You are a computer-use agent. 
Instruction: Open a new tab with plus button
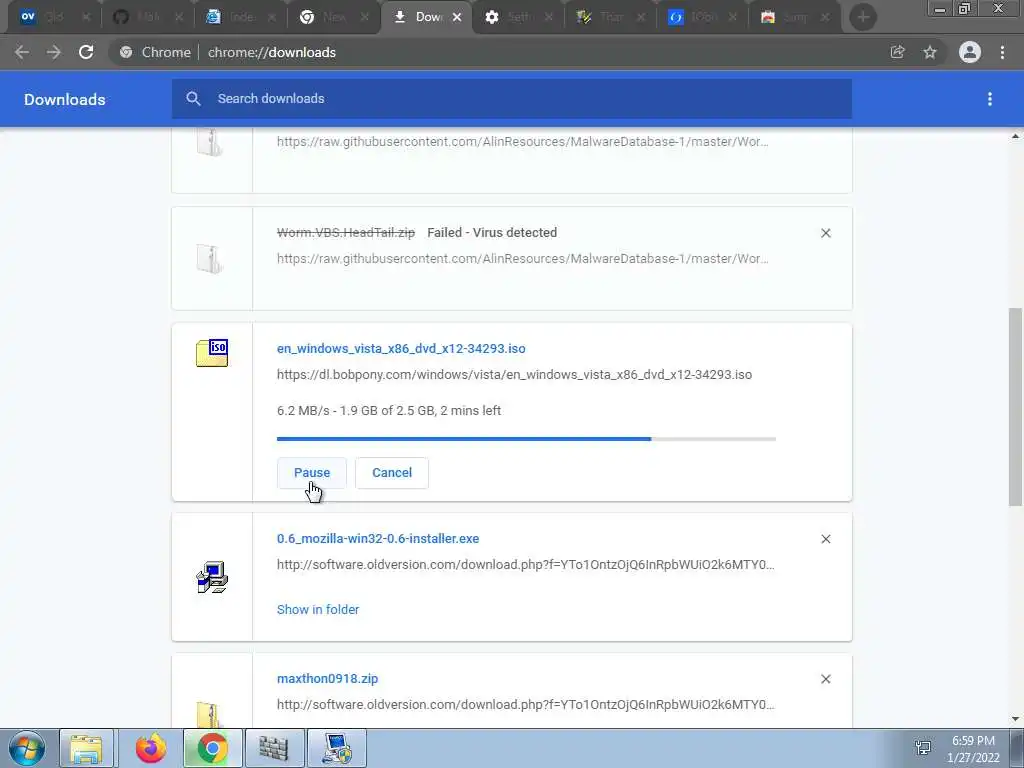[863, 17]
